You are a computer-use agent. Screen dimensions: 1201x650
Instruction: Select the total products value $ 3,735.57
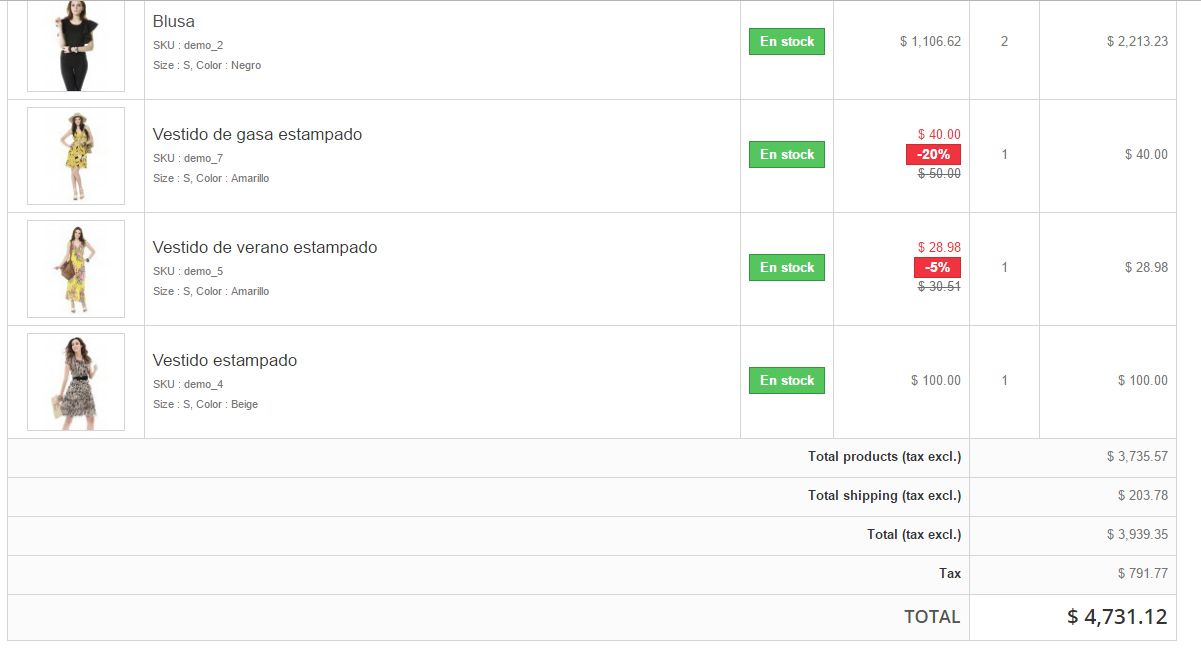tap(1137, 456)
